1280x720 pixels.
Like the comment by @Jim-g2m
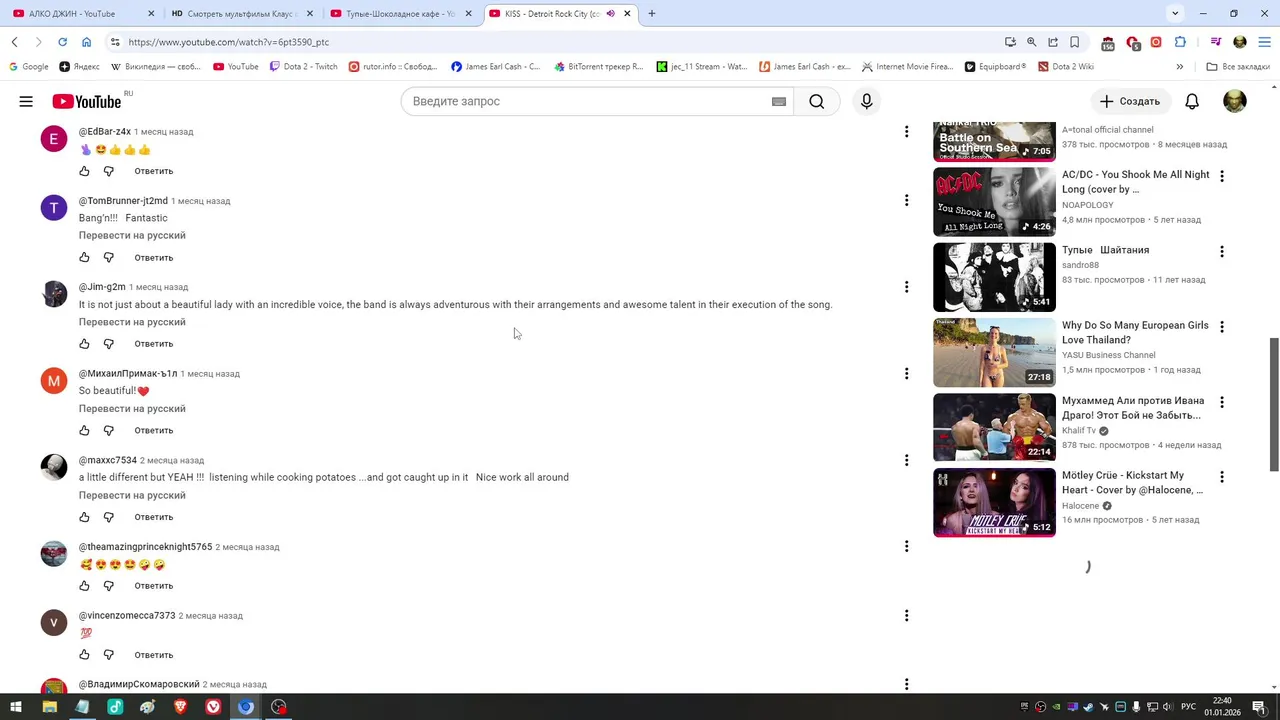[84, 344]
